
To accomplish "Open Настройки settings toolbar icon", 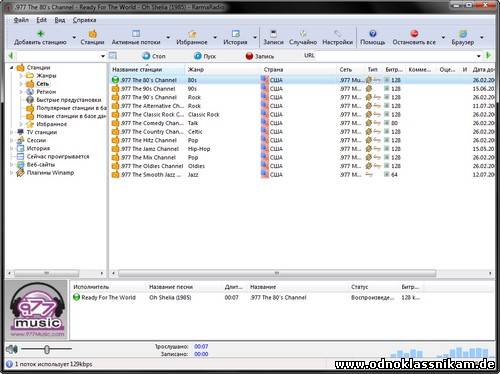I will coord(337,33).
